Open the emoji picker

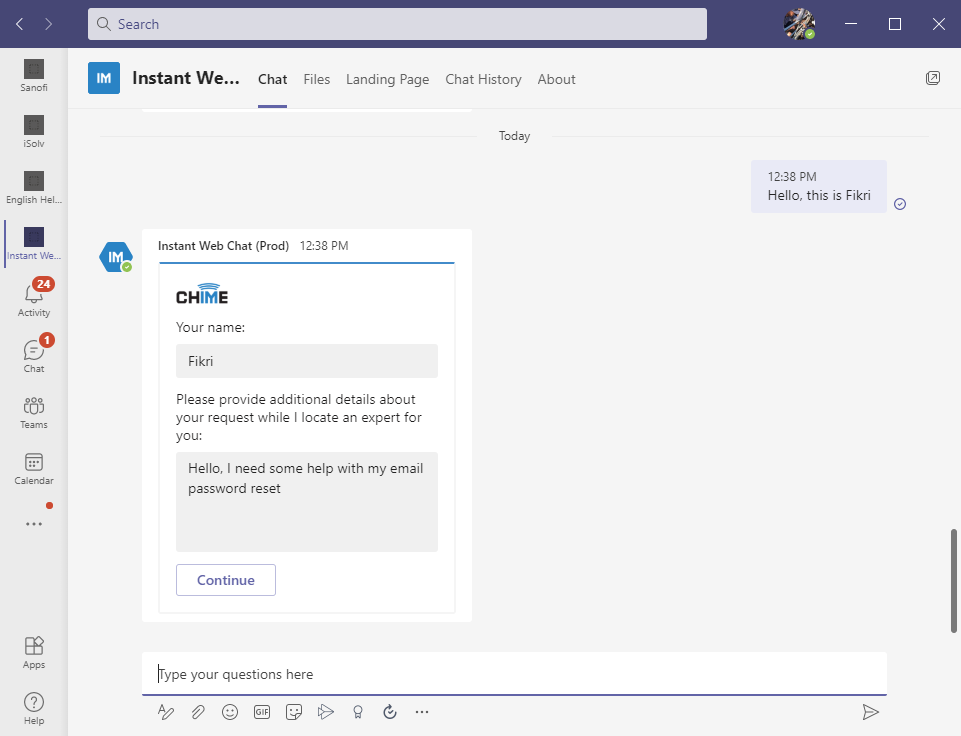click(229, 711)
